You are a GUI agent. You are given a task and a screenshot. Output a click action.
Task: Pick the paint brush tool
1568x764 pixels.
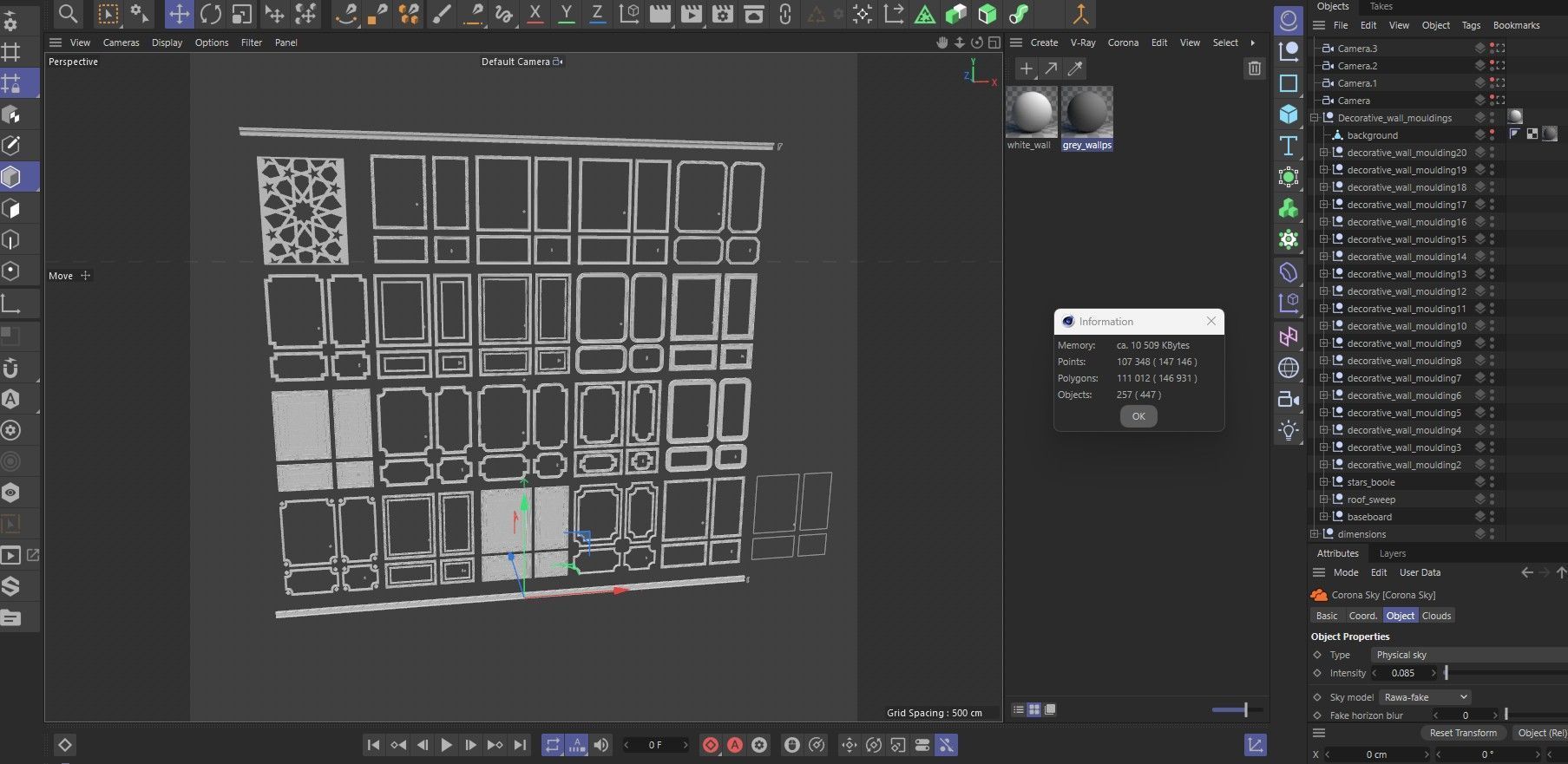pyautogui.click(x=441, y=14)
